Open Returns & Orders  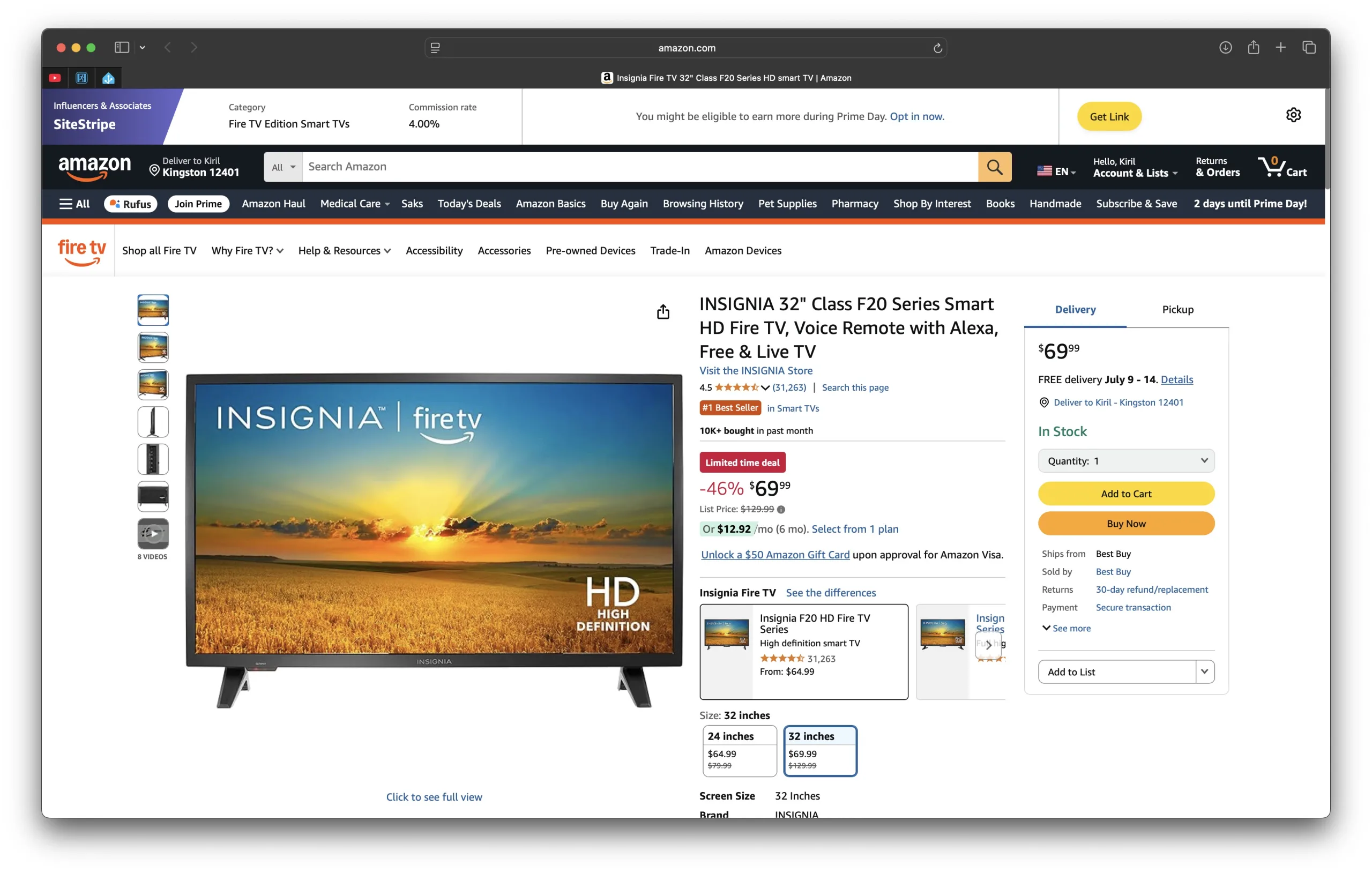click(1217, 167)
